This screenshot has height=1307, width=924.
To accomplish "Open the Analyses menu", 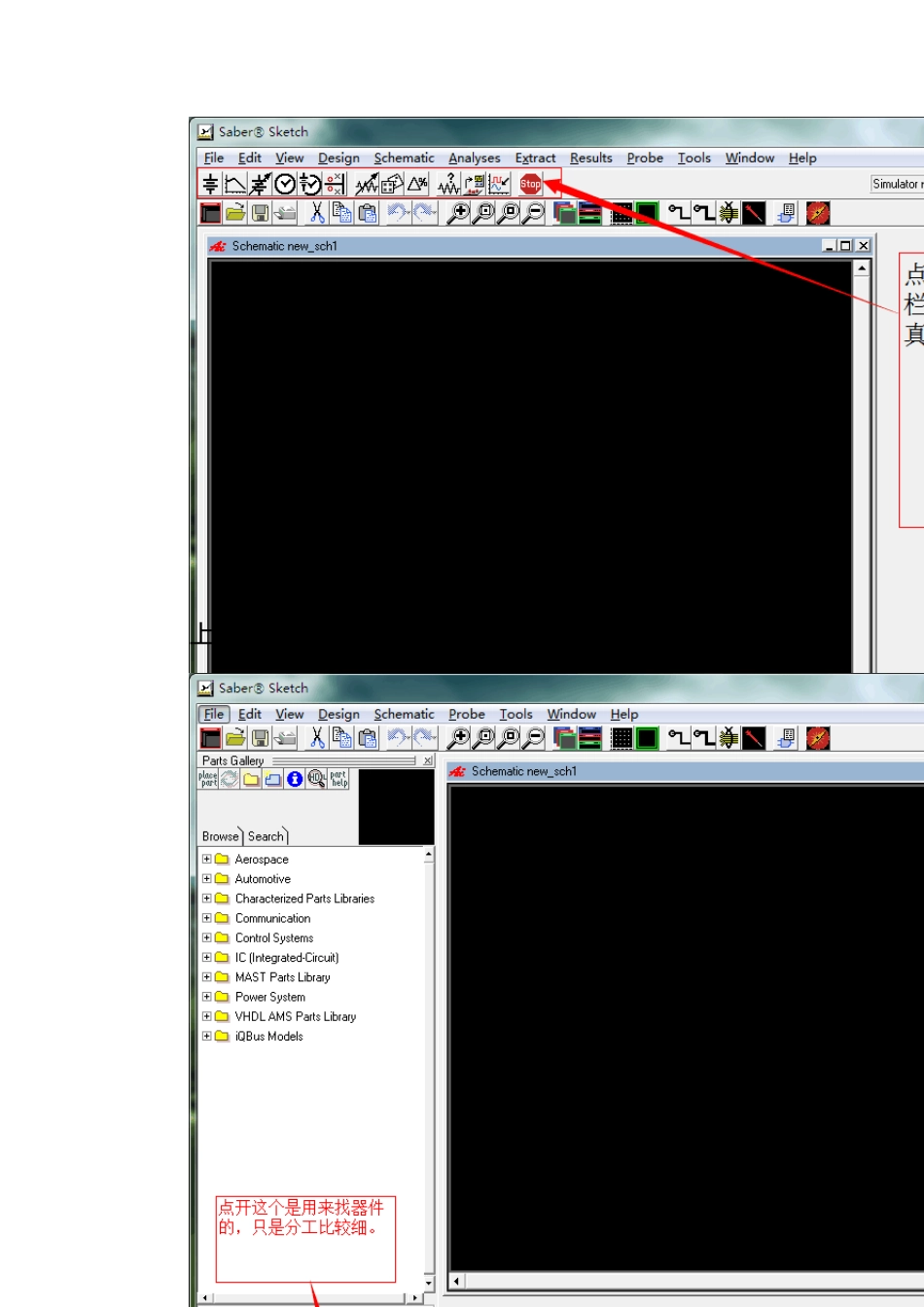I will (x=475, y=158).
